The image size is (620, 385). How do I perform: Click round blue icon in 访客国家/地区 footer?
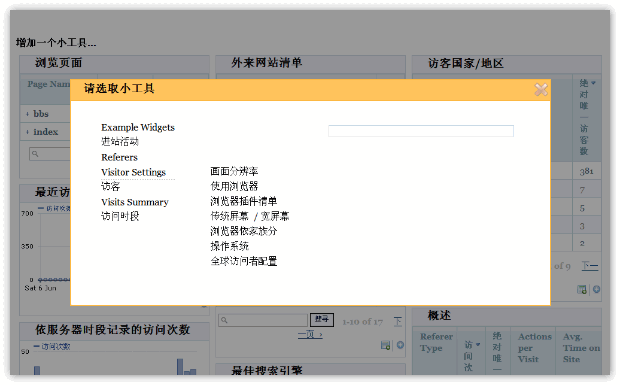[x=596, y=289]
